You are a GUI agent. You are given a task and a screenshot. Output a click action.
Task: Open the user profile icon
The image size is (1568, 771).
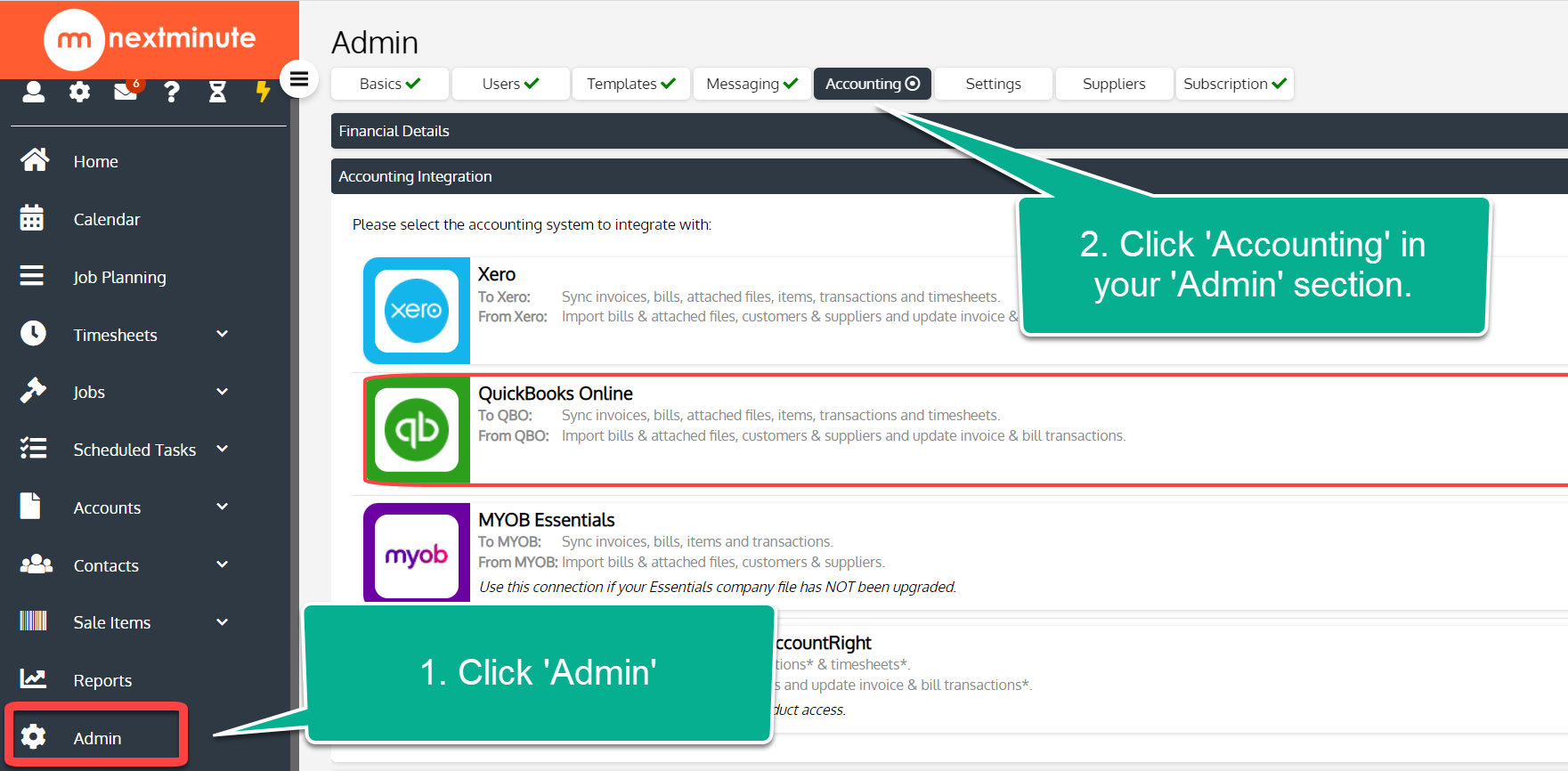pos(34,92)
